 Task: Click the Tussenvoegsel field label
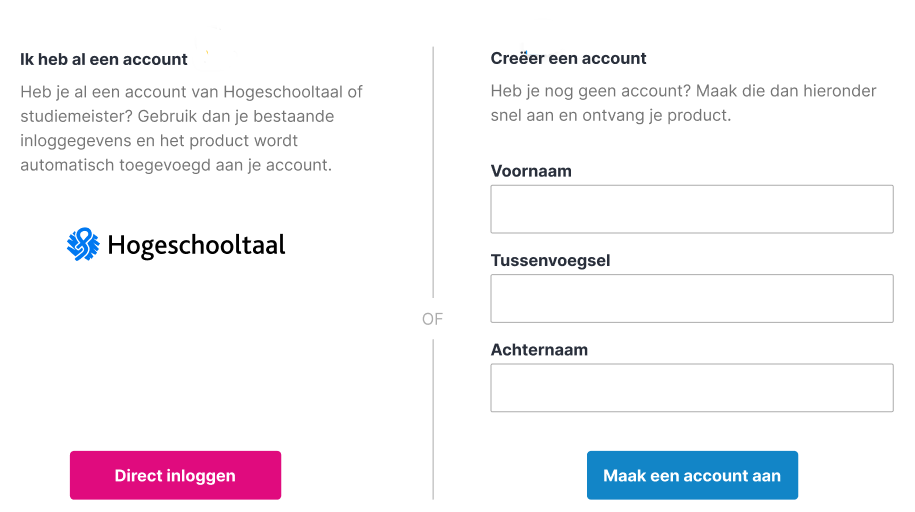550,261
